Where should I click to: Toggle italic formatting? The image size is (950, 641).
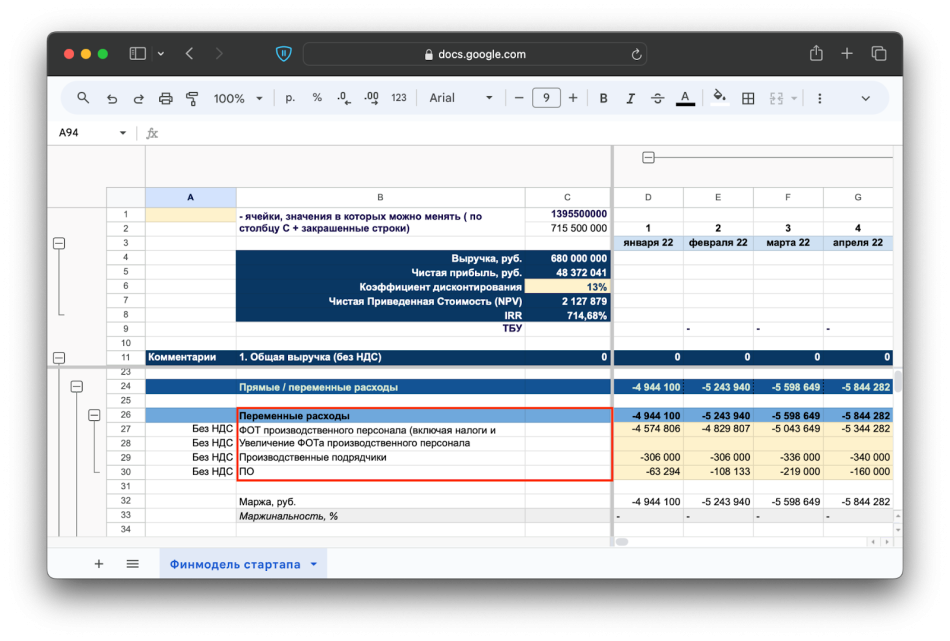[630, 98]
